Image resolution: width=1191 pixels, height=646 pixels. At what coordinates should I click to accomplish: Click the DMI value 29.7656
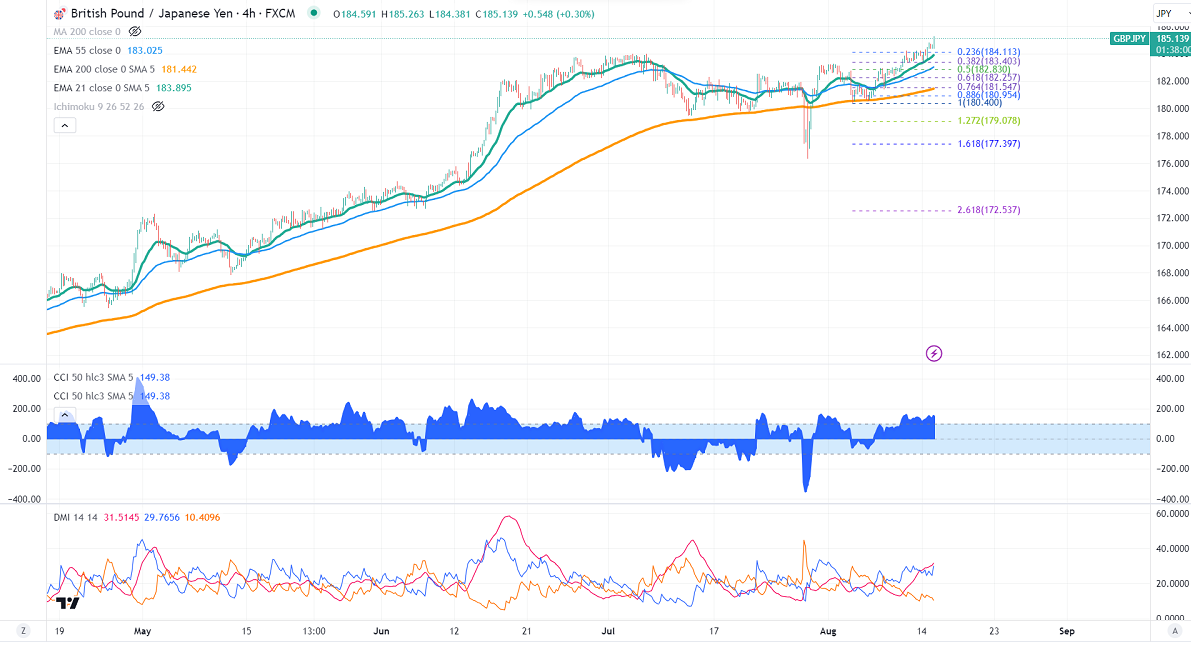point(162,518)
